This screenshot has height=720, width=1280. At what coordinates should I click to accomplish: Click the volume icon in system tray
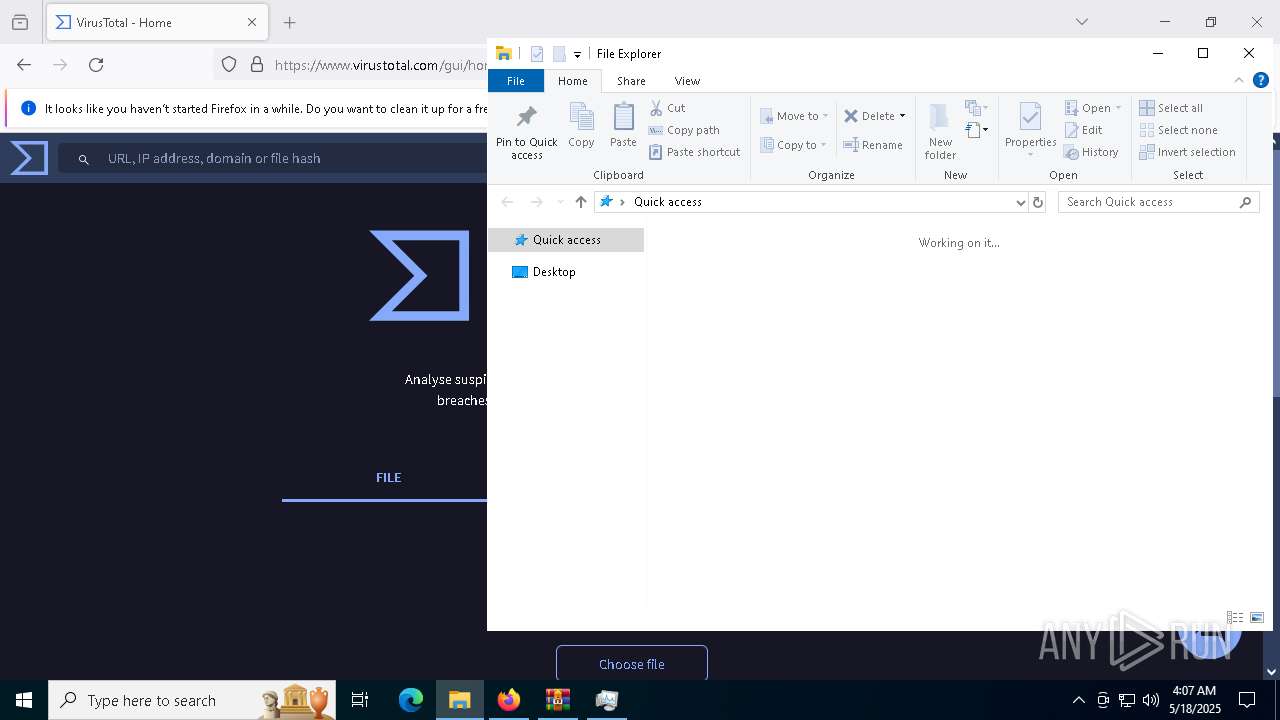[1151, 700]
